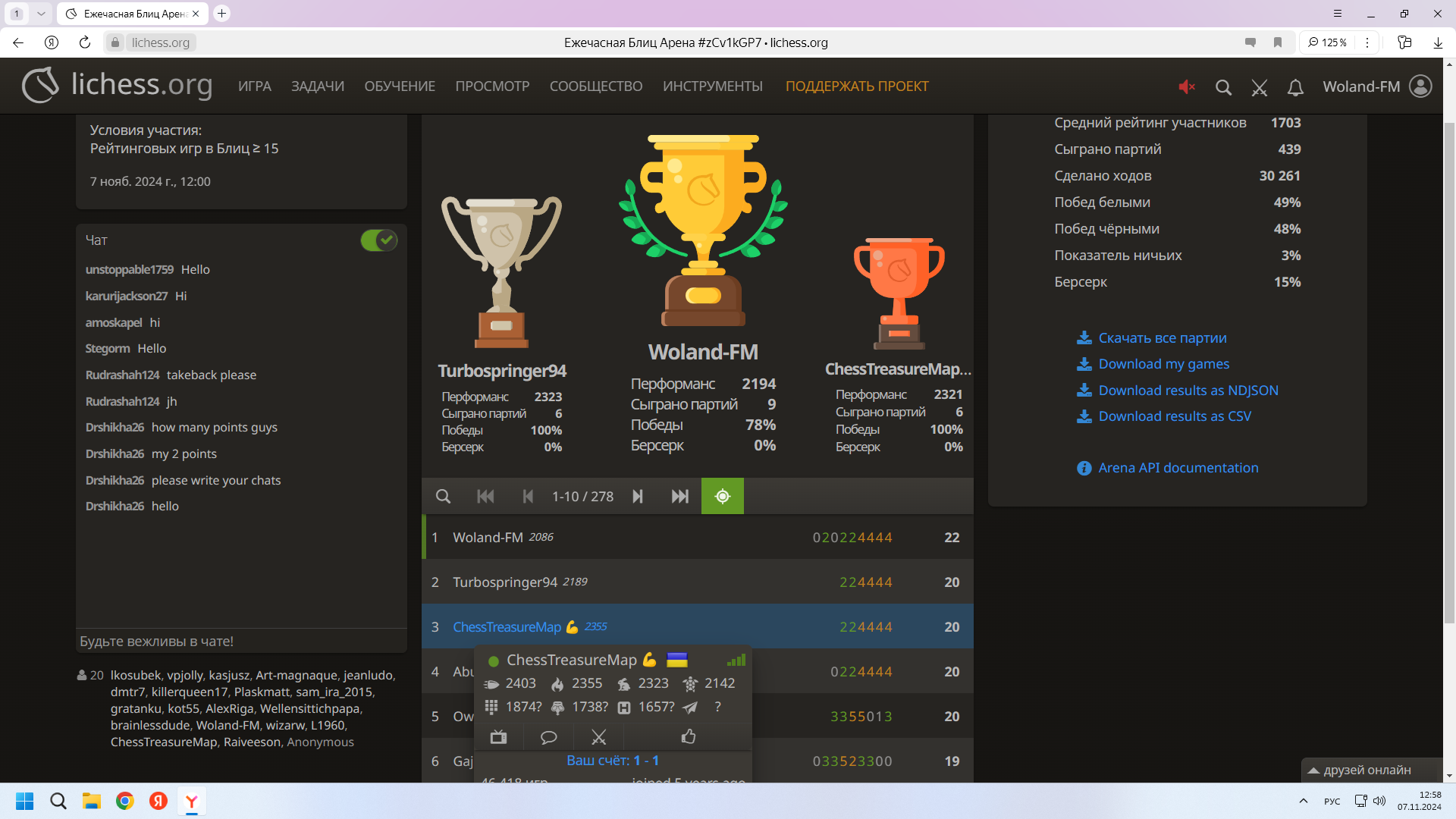Open challenges via crossed swords icon in header
The height and width of the screenshot is (819, 1456).
(x=1260, y=87)
